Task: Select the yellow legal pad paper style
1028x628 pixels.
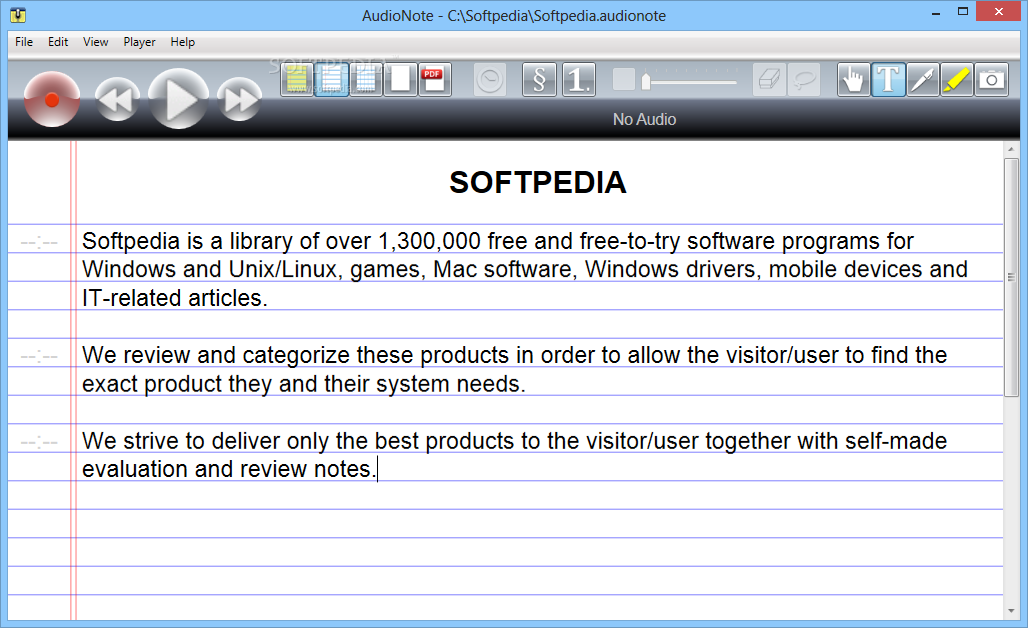Action: click(x=297, y=80)
